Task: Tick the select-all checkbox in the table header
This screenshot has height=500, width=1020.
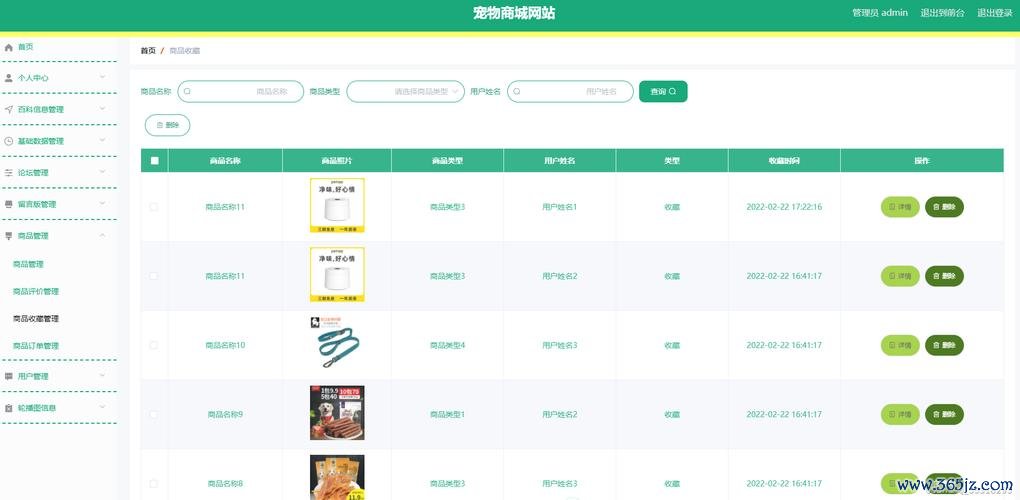Action: [154, 161]
